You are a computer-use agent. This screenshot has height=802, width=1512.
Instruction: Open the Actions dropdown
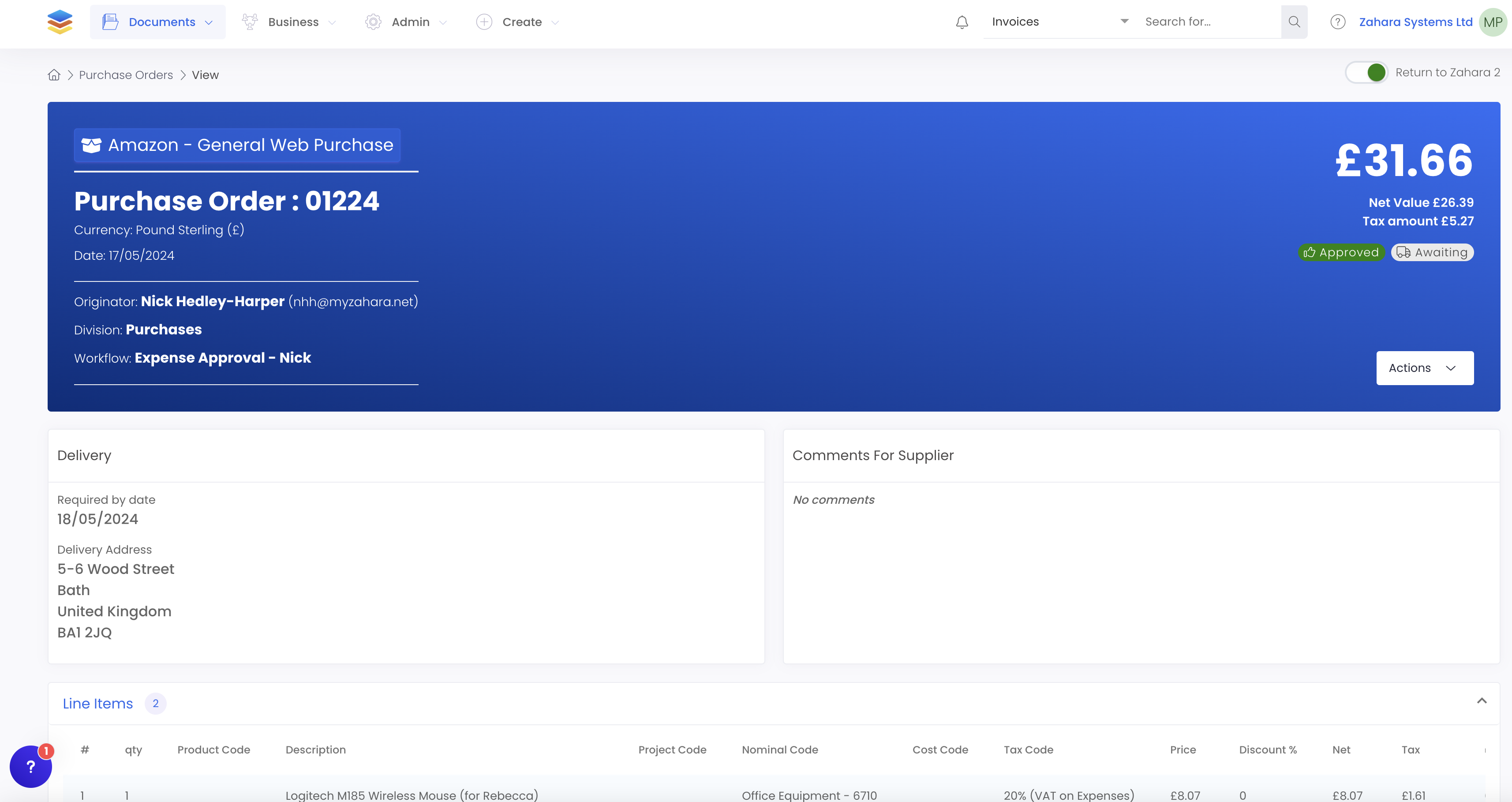[1425, 367]
